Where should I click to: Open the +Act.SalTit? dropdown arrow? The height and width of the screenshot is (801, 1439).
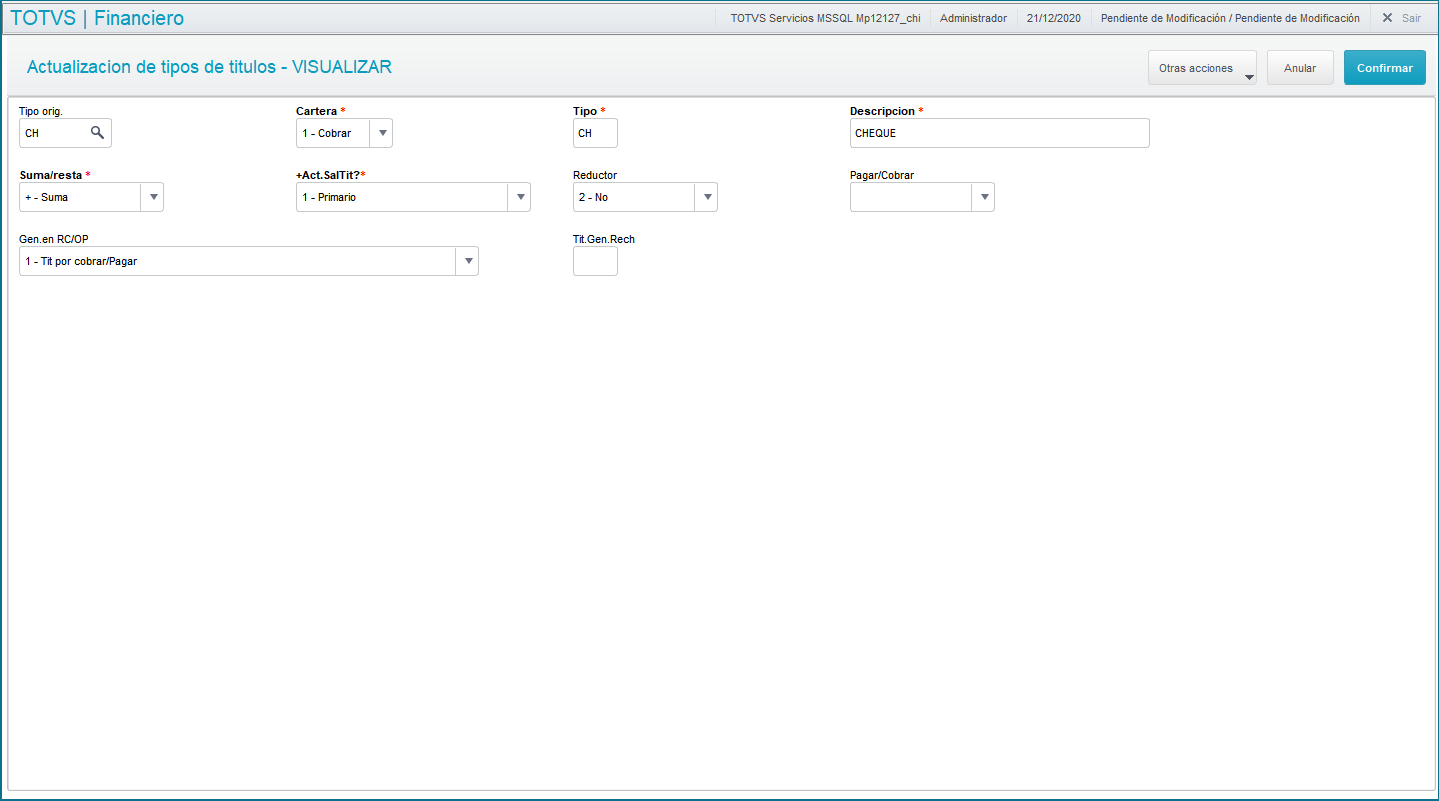coord(519,197)
